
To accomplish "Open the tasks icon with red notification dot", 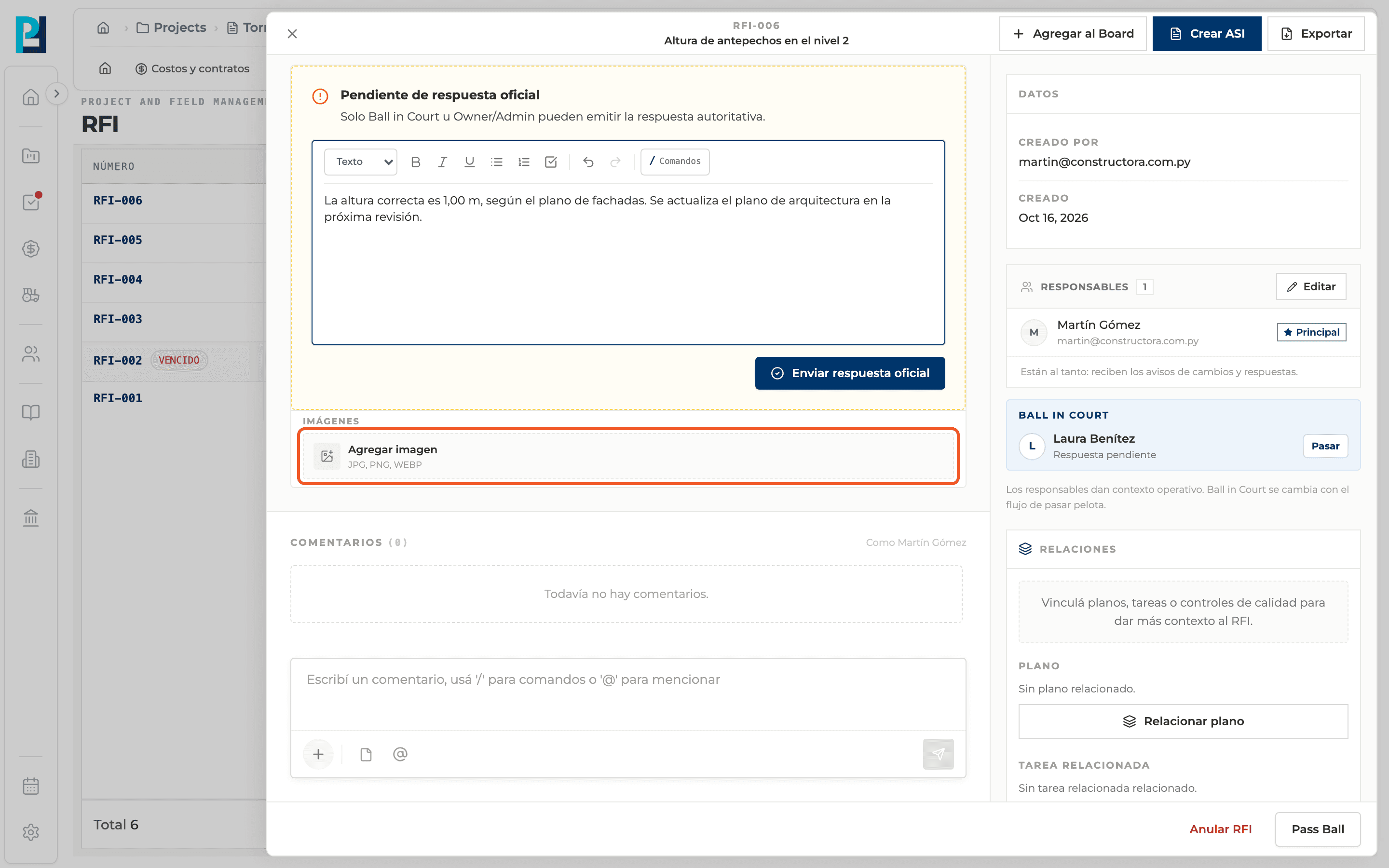I will [31, 202].
